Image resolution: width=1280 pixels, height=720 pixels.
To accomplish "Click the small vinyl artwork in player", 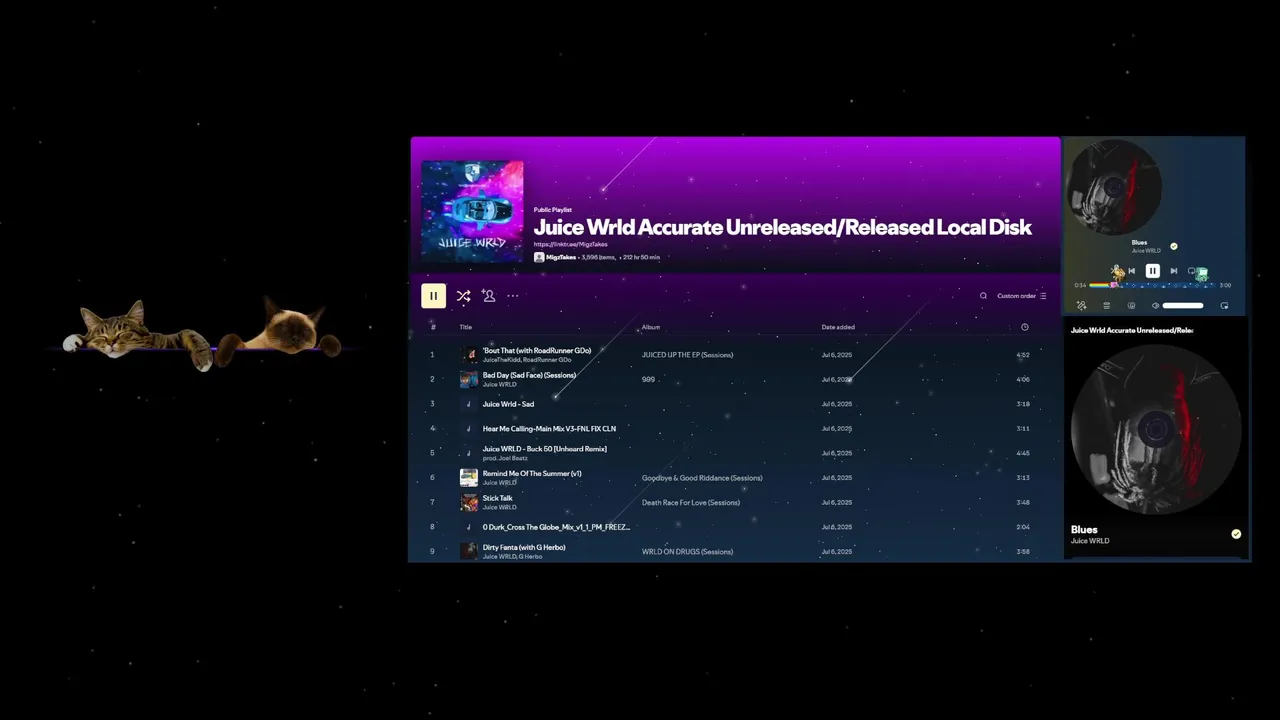I will coord(1114,187).
